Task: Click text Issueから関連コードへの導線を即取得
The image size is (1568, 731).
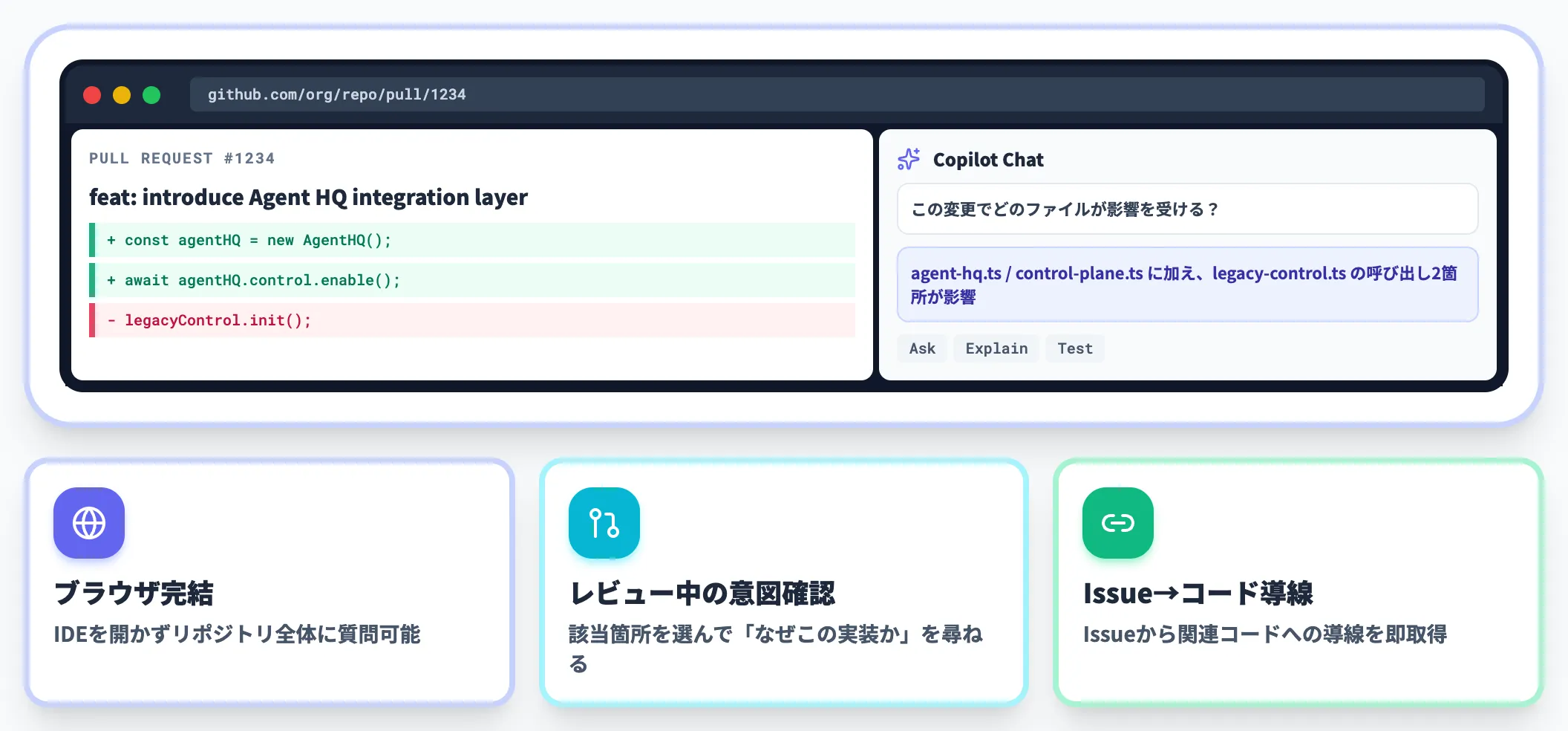Action: tap(1265, 634)
